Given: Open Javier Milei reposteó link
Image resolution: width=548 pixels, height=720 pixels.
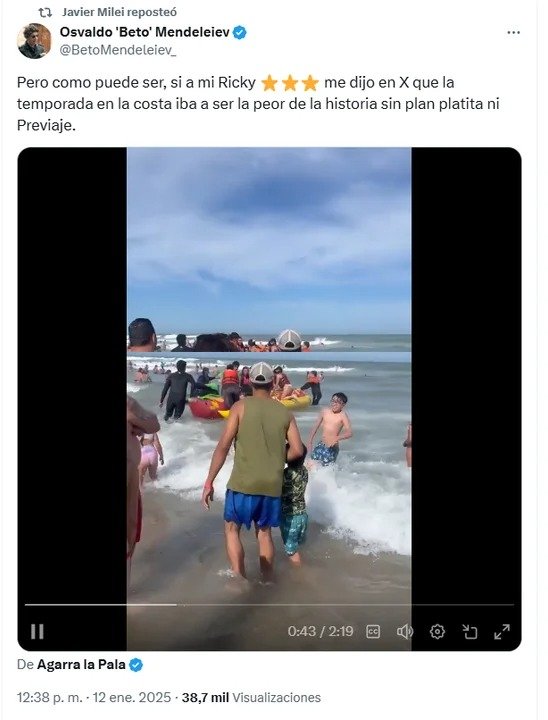Looking at the screenshot, I should point(119,12).
